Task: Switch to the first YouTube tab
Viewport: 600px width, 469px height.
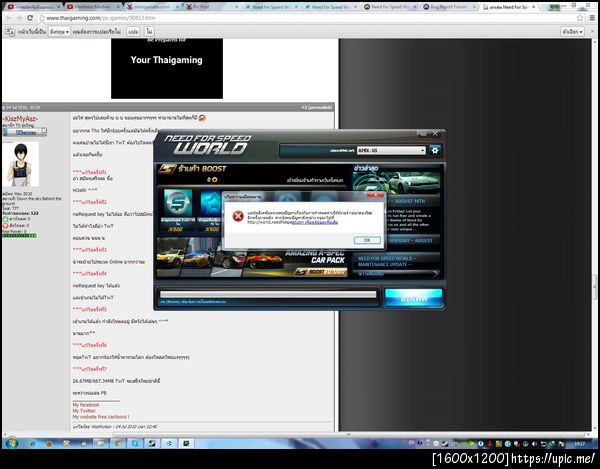Action: 34,7
